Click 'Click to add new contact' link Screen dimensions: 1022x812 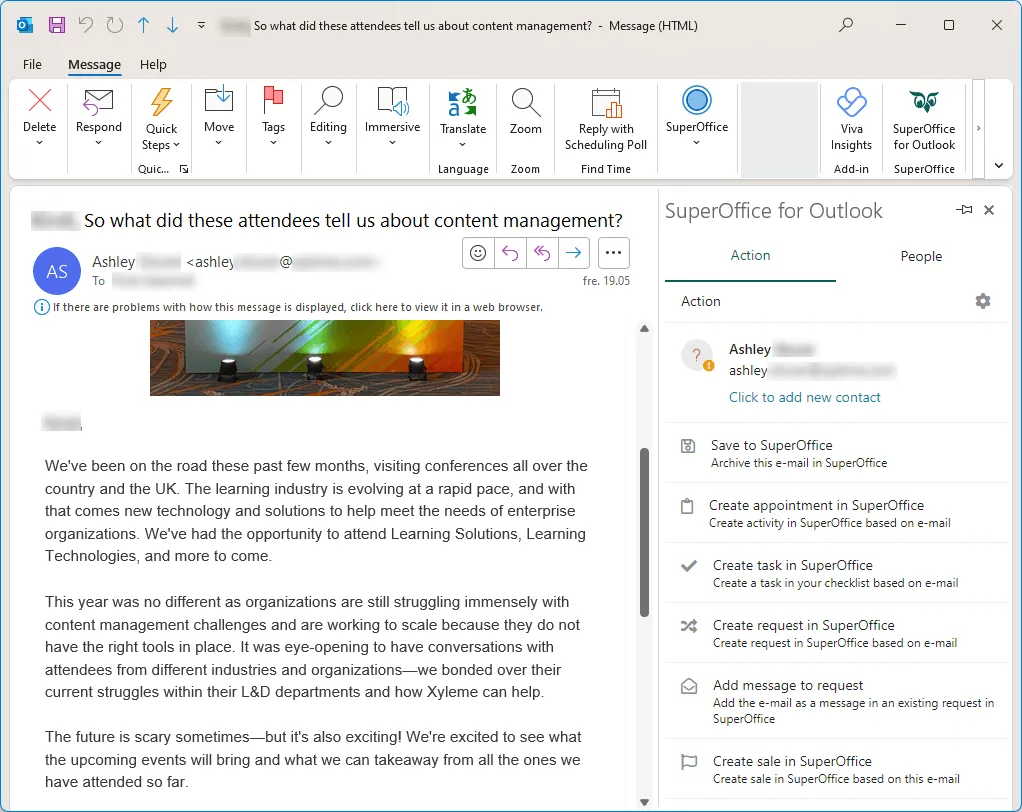[804, 397]
